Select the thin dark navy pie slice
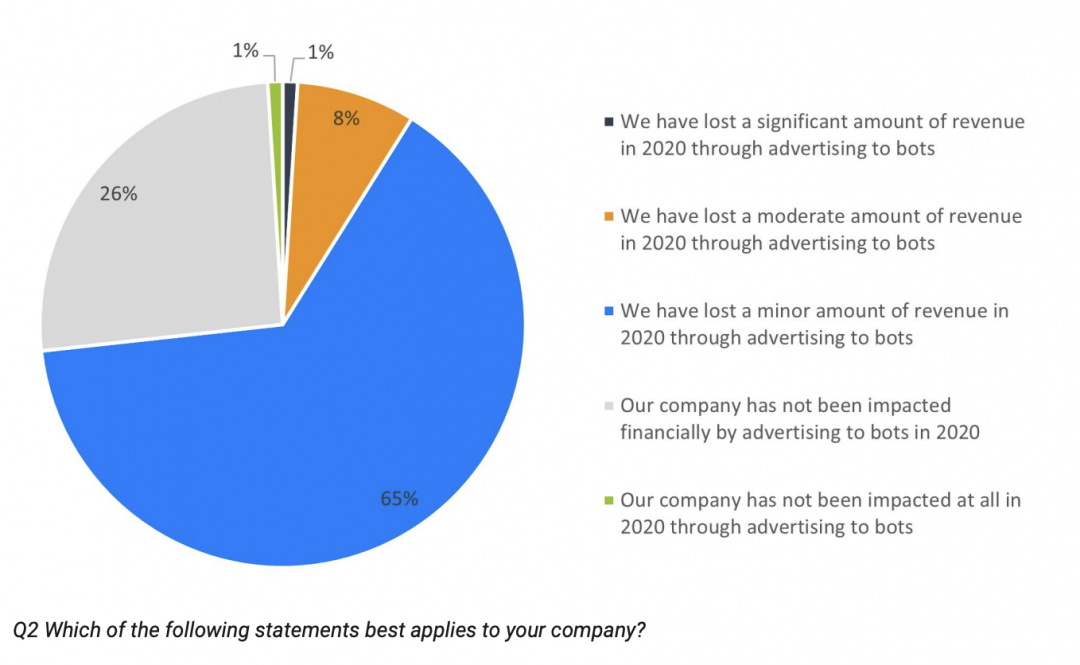 pyautogui.click(x=289, y=172)
